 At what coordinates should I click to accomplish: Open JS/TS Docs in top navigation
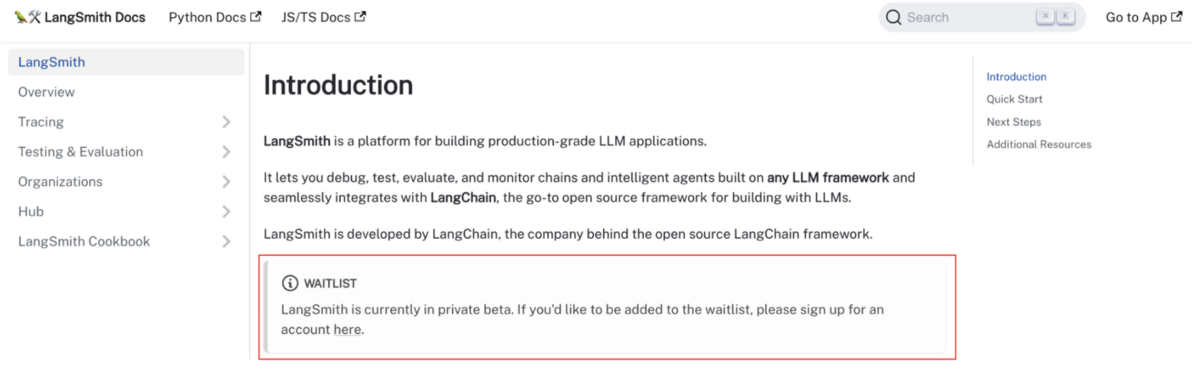tap(324, 17)
